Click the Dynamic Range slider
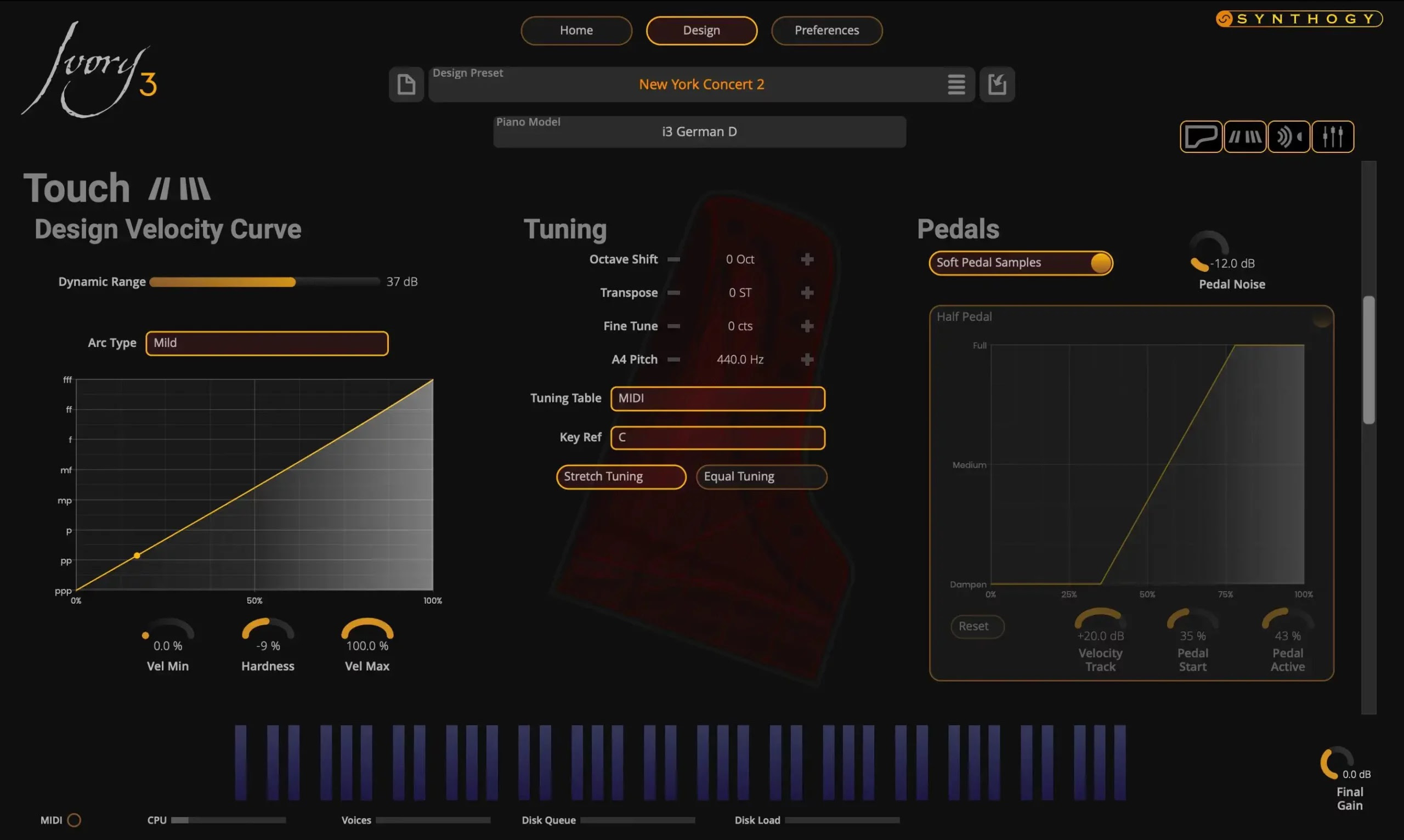The width and height of the screenshot is (1404, 840). [264, 282]
